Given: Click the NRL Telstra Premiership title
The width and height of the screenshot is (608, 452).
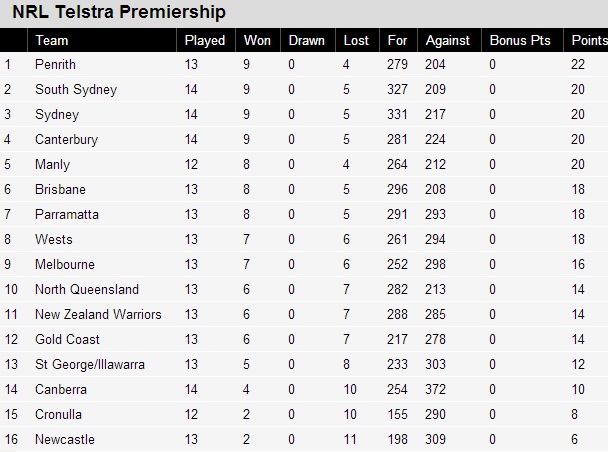Looking at the screenshot, I should point(118,13).
